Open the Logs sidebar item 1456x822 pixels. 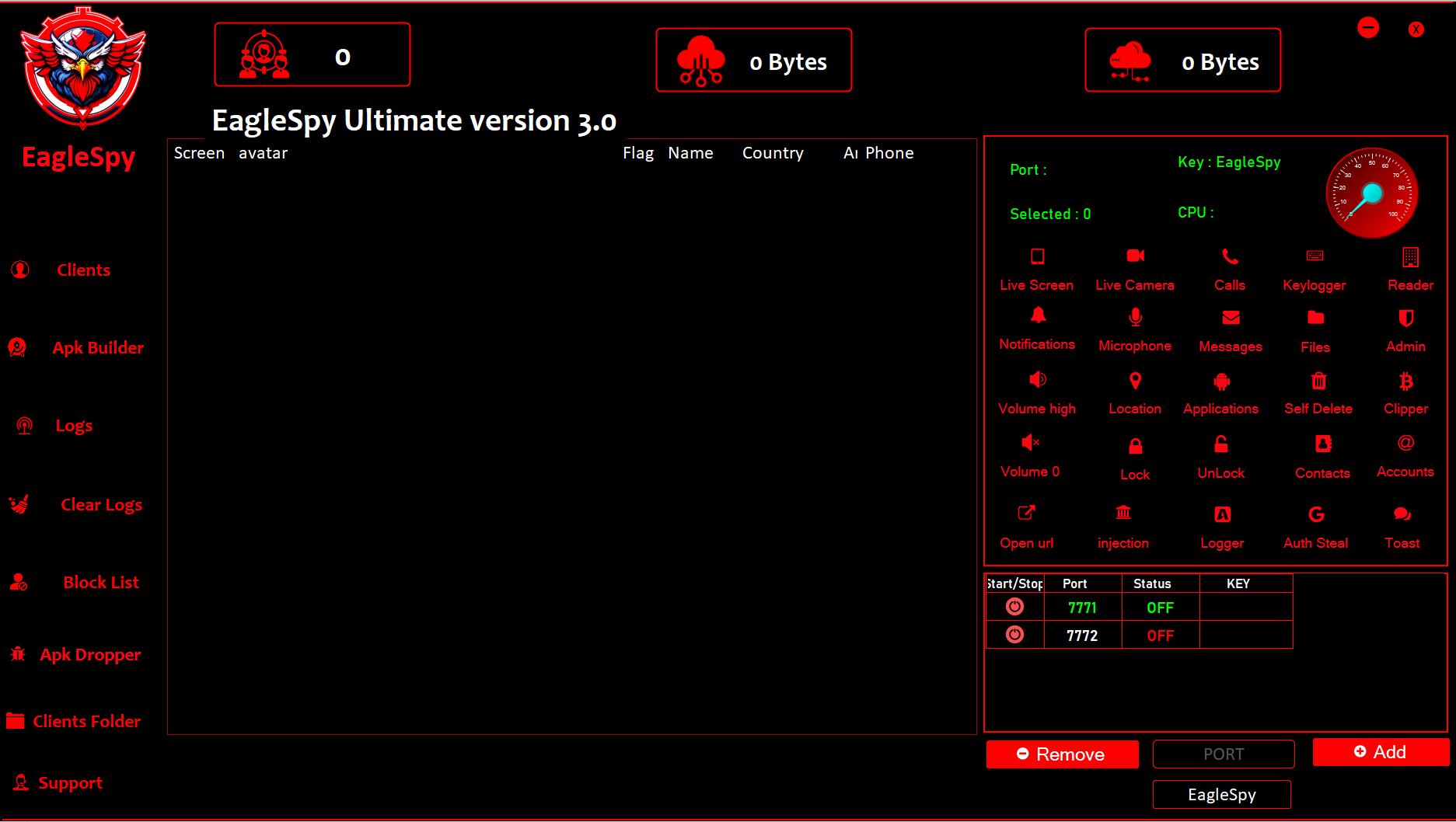click(x=74, y=426)
